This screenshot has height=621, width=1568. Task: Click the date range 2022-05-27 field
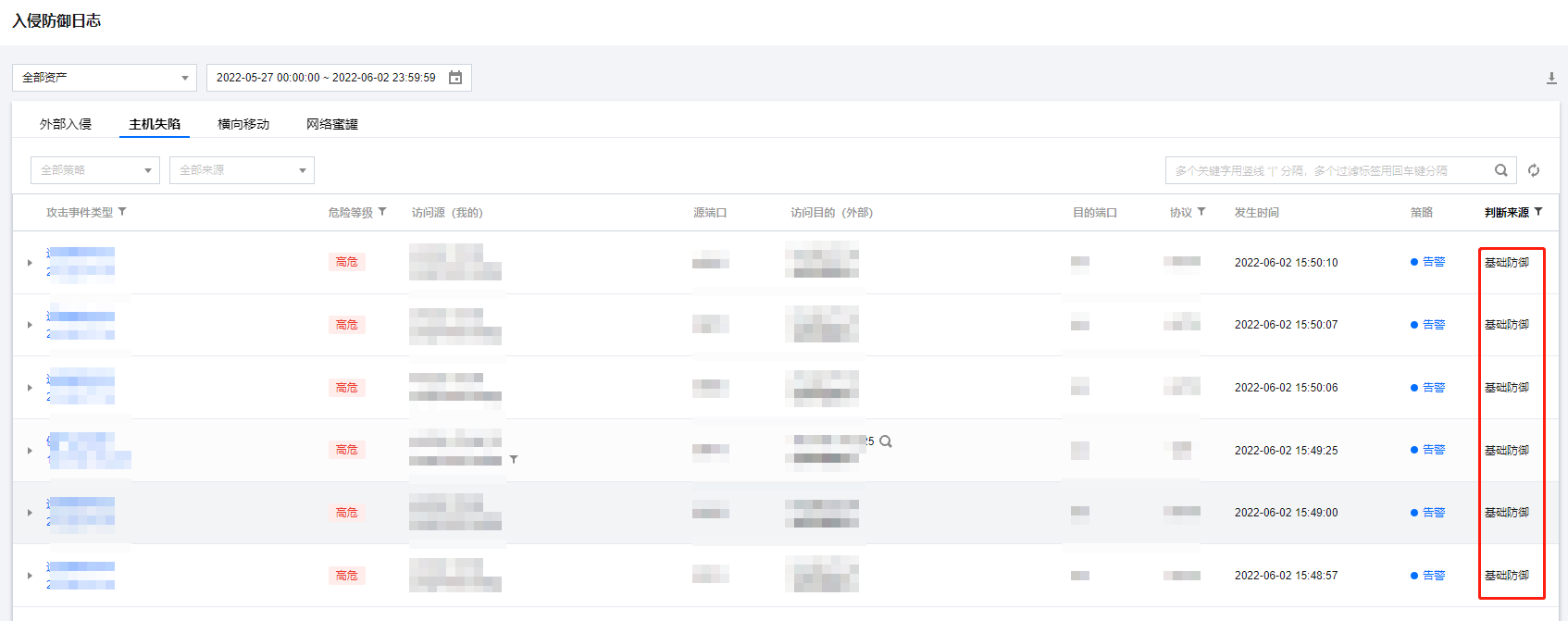point(339,78)
